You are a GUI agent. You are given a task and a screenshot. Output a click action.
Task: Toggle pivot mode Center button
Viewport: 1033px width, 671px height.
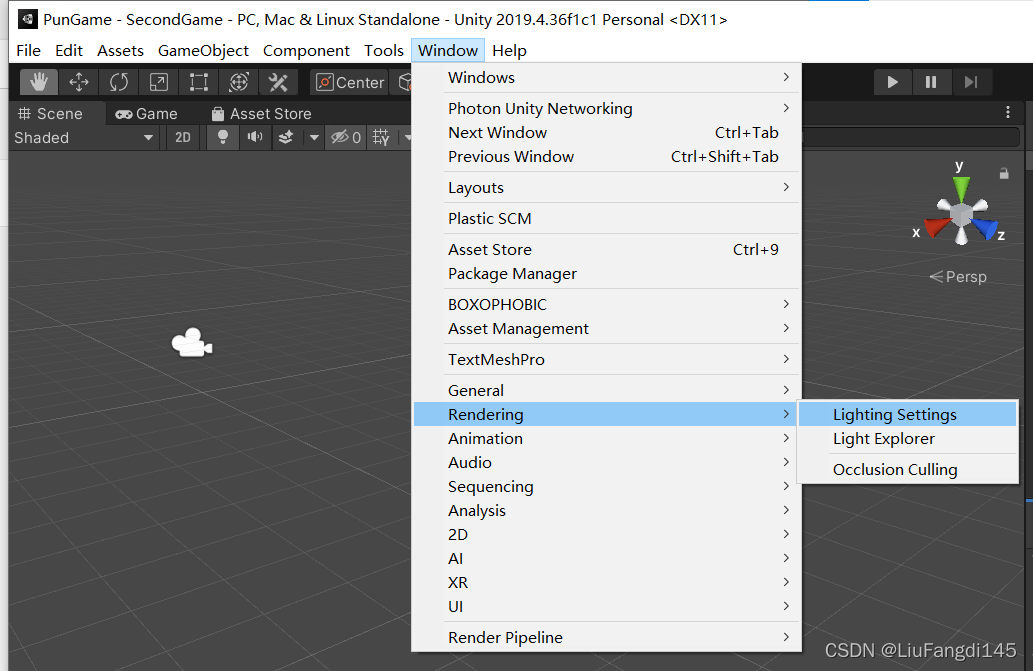pos(350,82)
